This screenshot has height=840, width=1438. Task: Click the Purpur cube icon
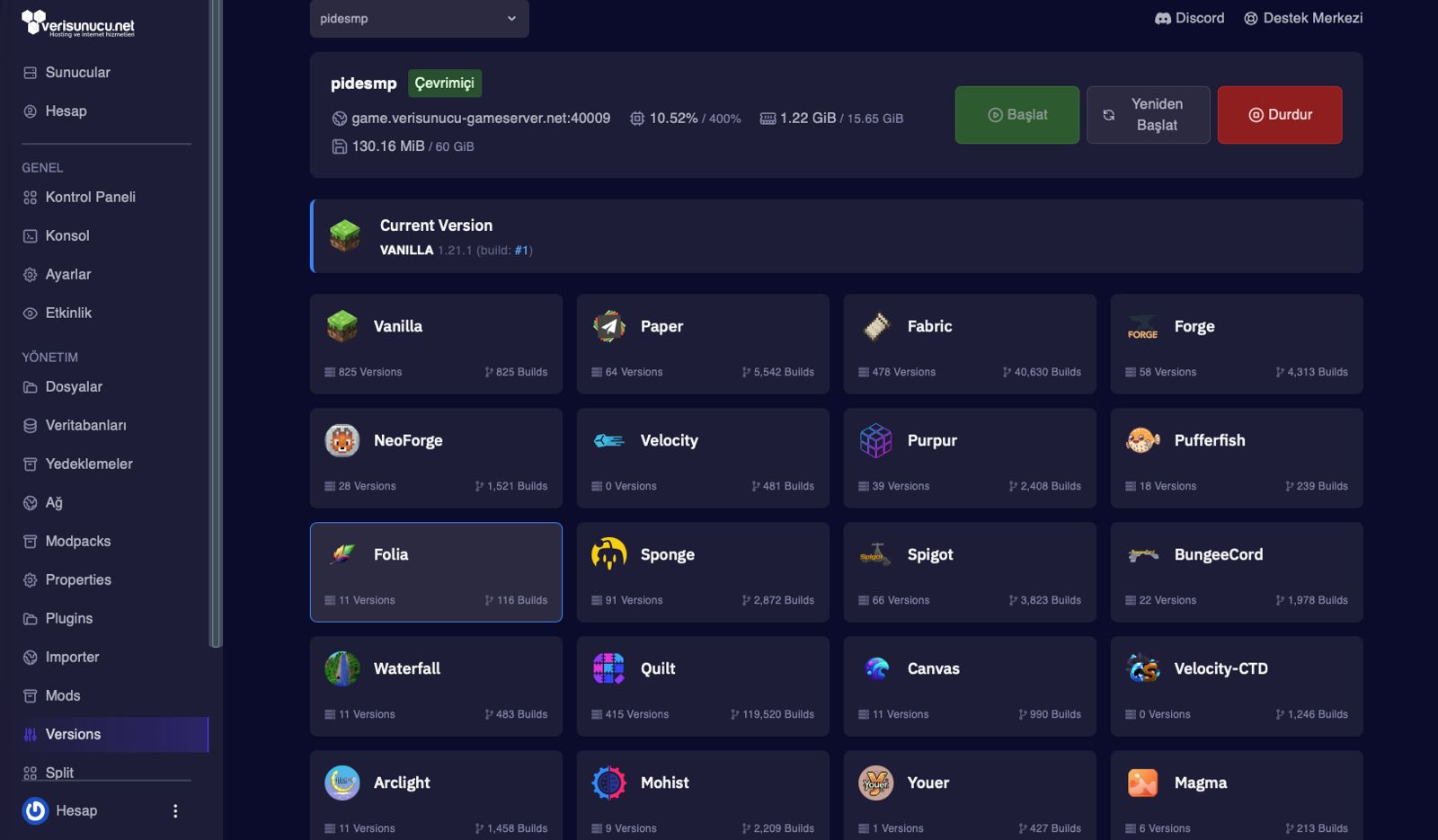tap(876, 440)
